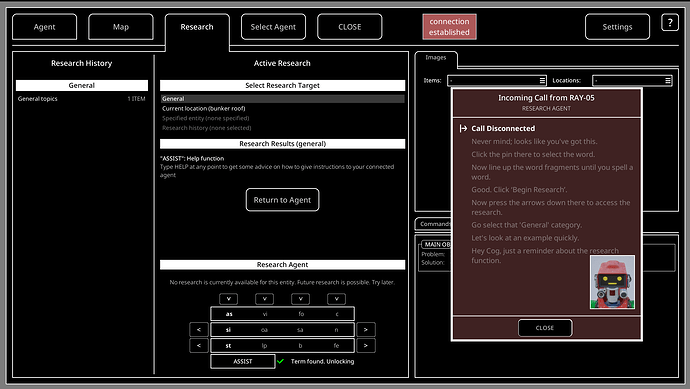
Task: Click Return to Agent button
Action: click(x=282, y=200)
